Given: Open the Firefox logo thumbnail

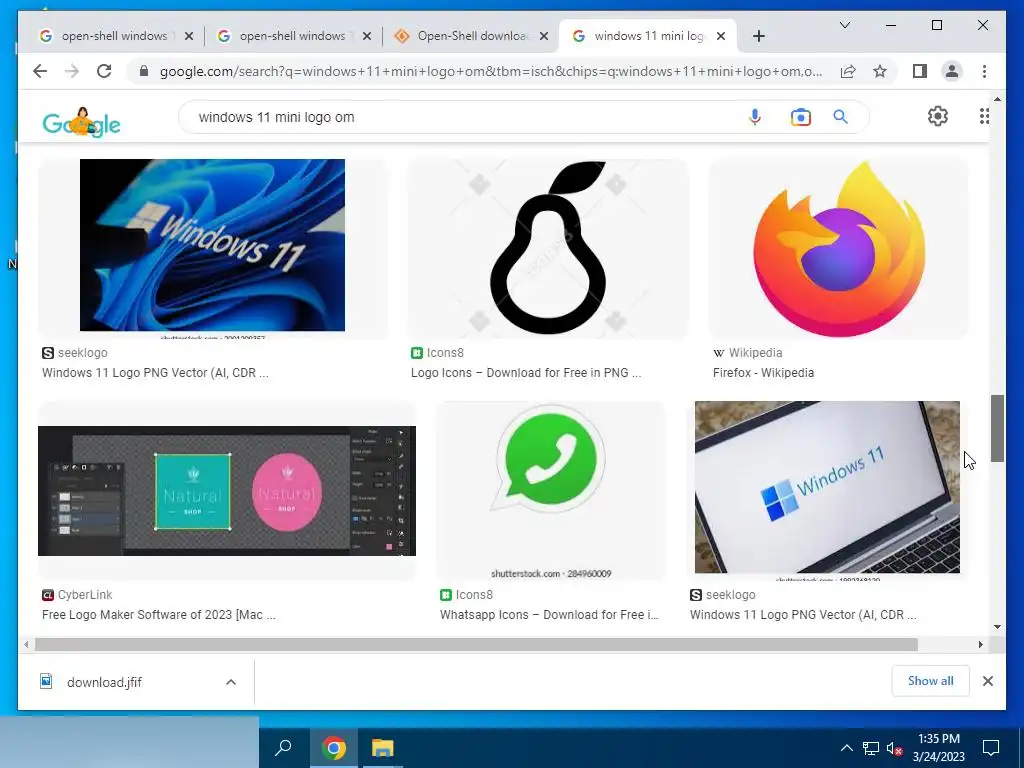Looking at the screenshot, I should tap(839, 248).
